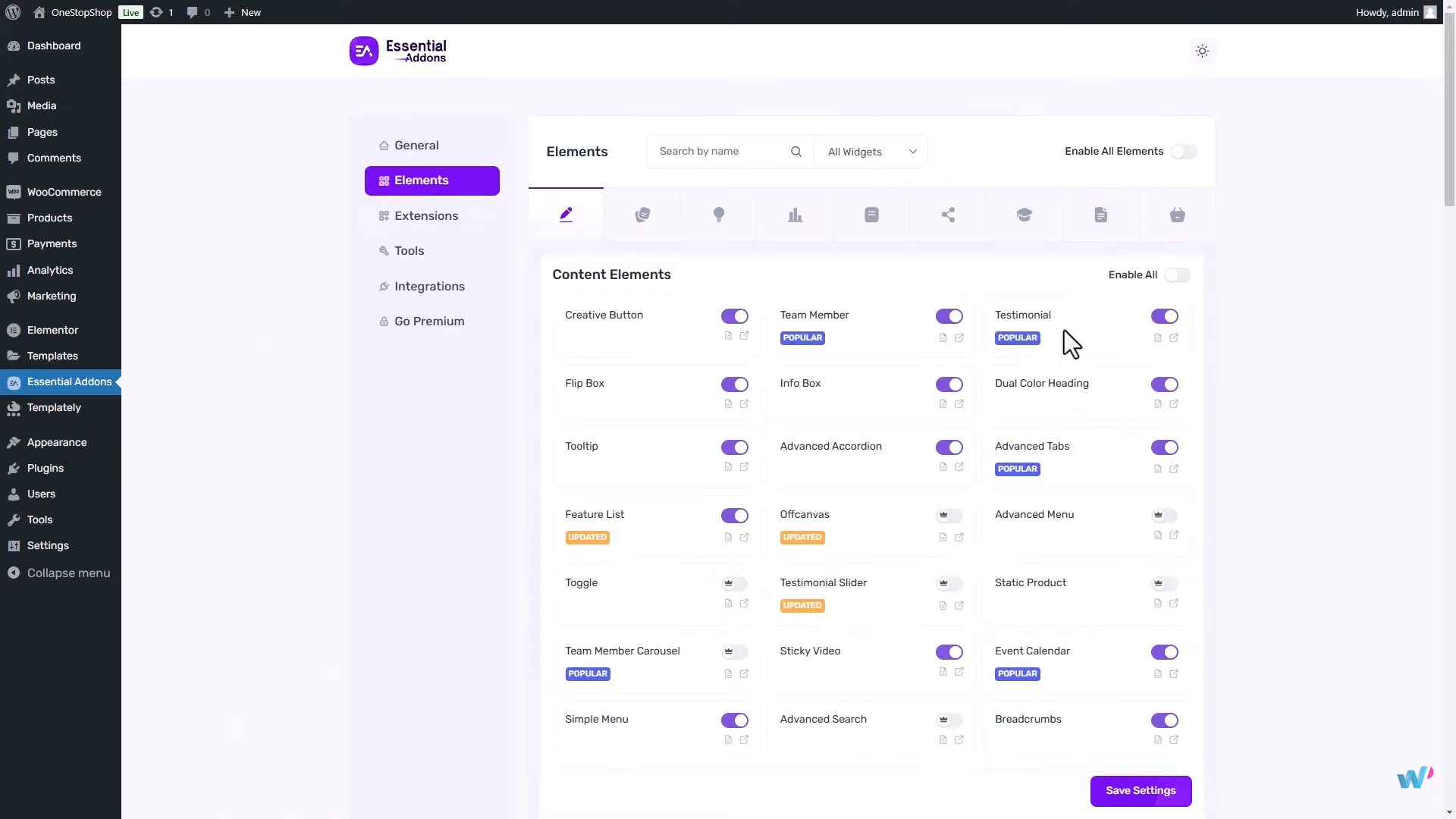1456x819 pixels.
Task: Disable the Team Member element
Action: [949, 316]
